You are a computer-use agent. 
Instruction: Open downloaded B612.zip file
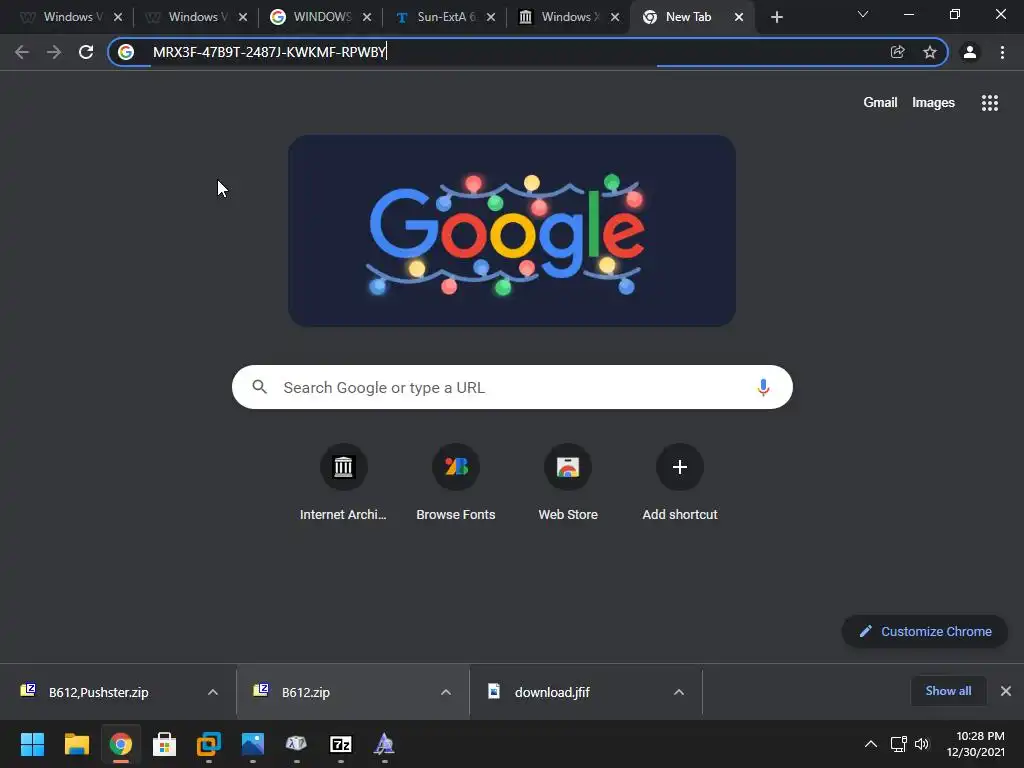[306, 692]
